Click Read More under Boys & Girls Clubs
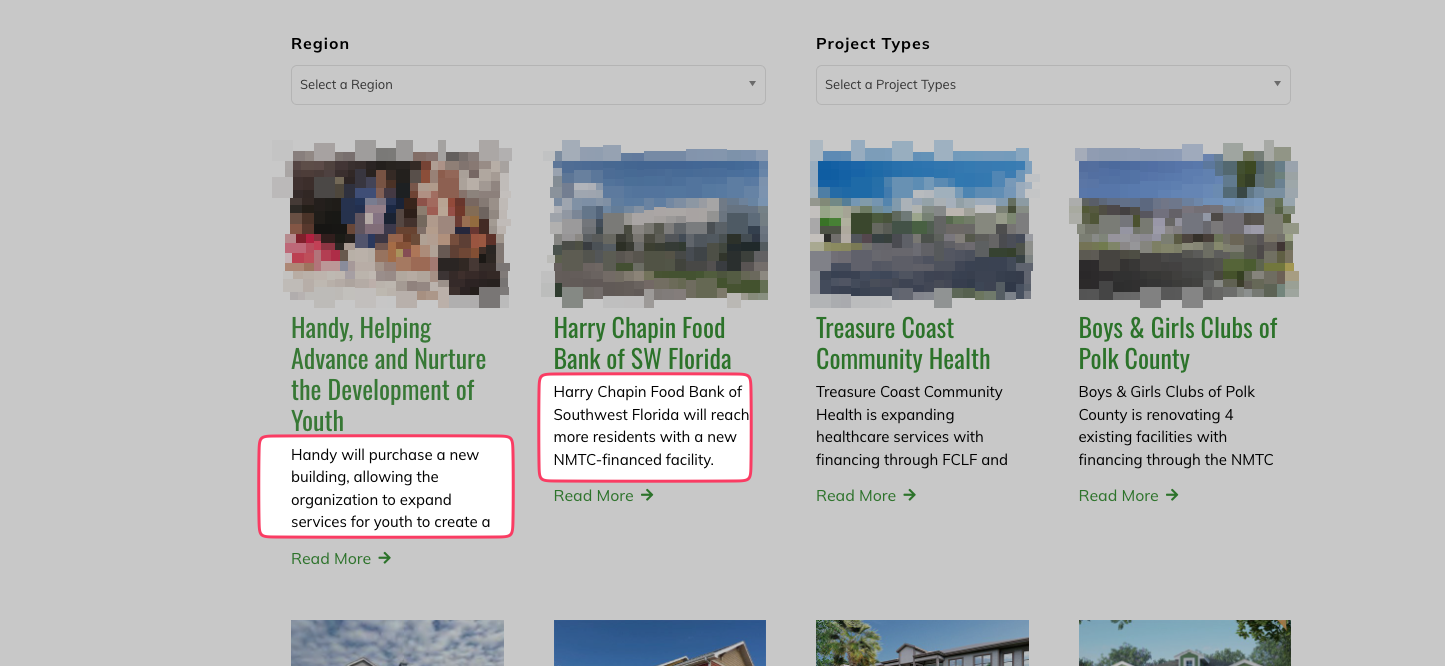Viewport: 1445px width, 666px height. tap(1128, 495)
